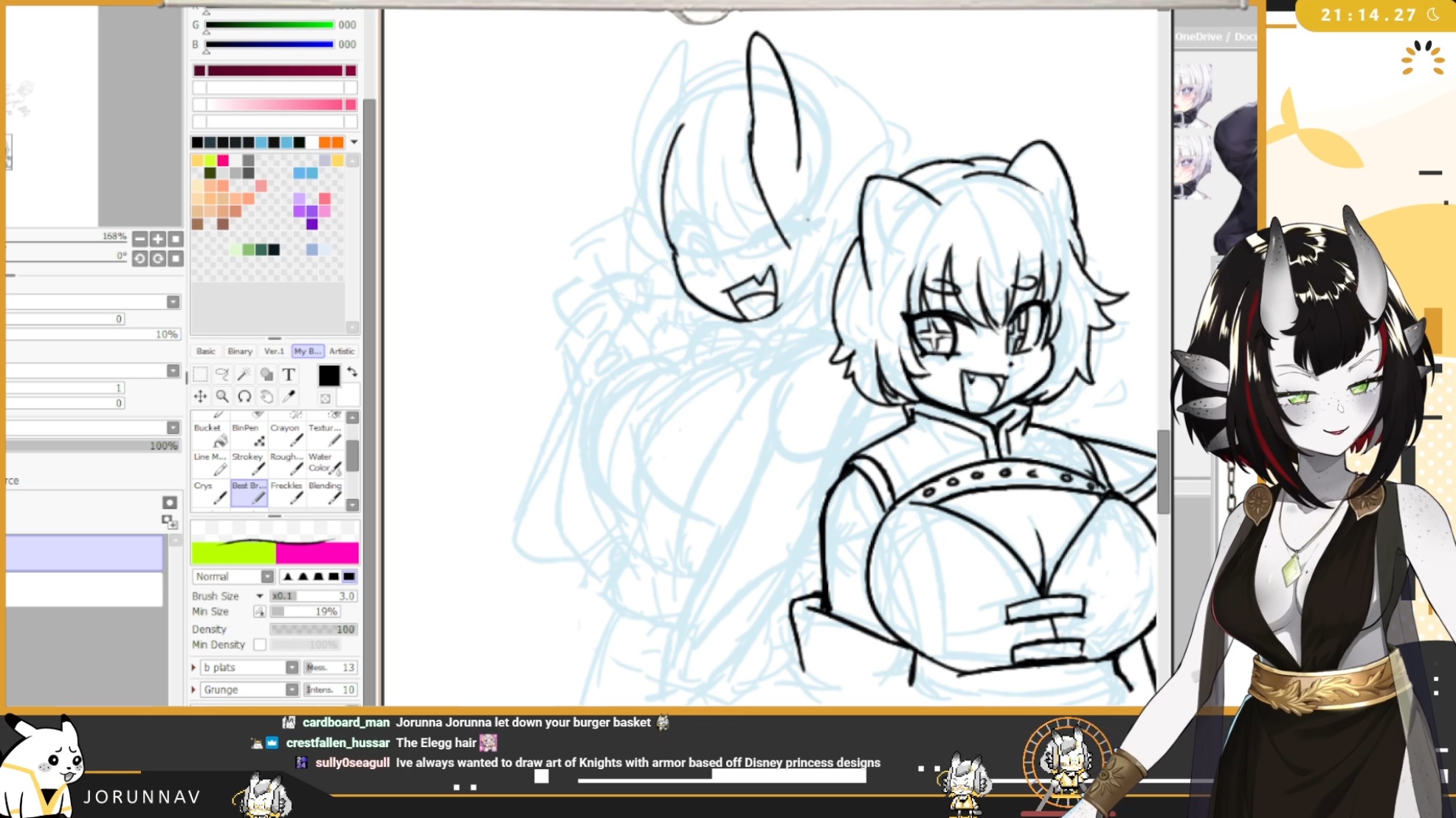Toggle the Min Size pressure button
The image size is (1456, 818).
[259, 611]
